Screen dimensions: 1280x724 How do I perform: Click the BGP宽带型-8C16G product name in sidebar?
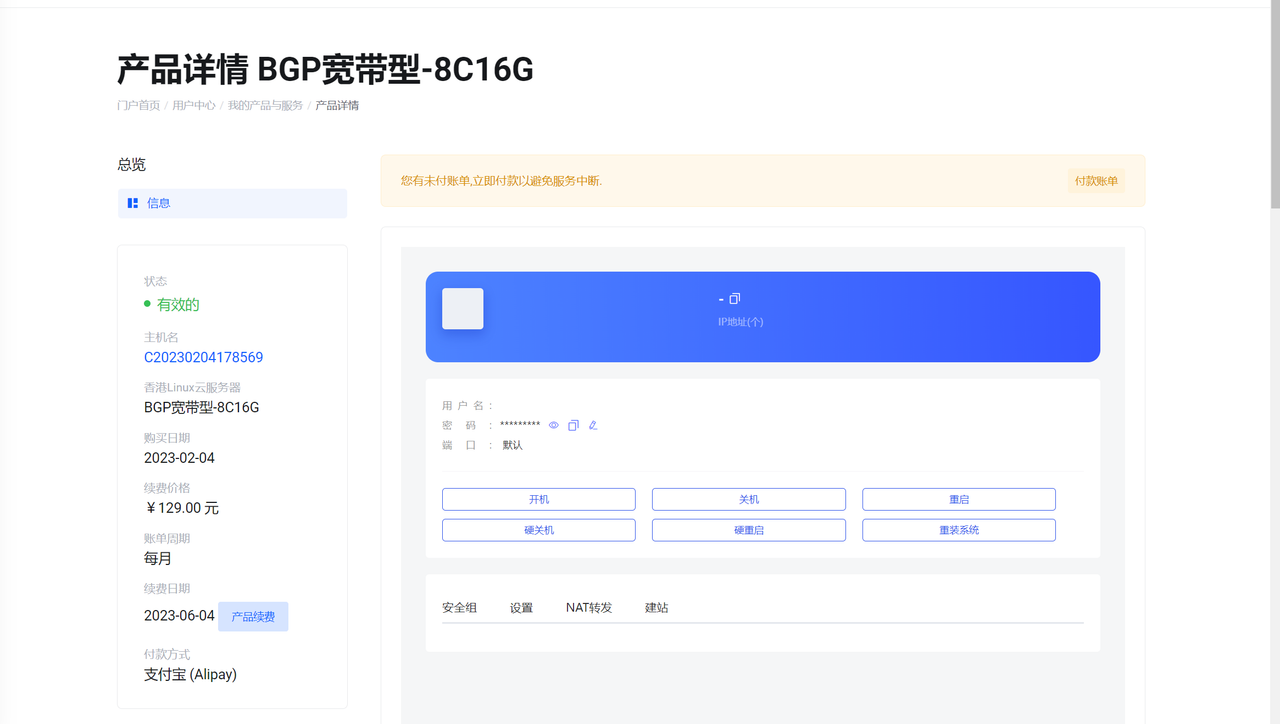point(201,407)
